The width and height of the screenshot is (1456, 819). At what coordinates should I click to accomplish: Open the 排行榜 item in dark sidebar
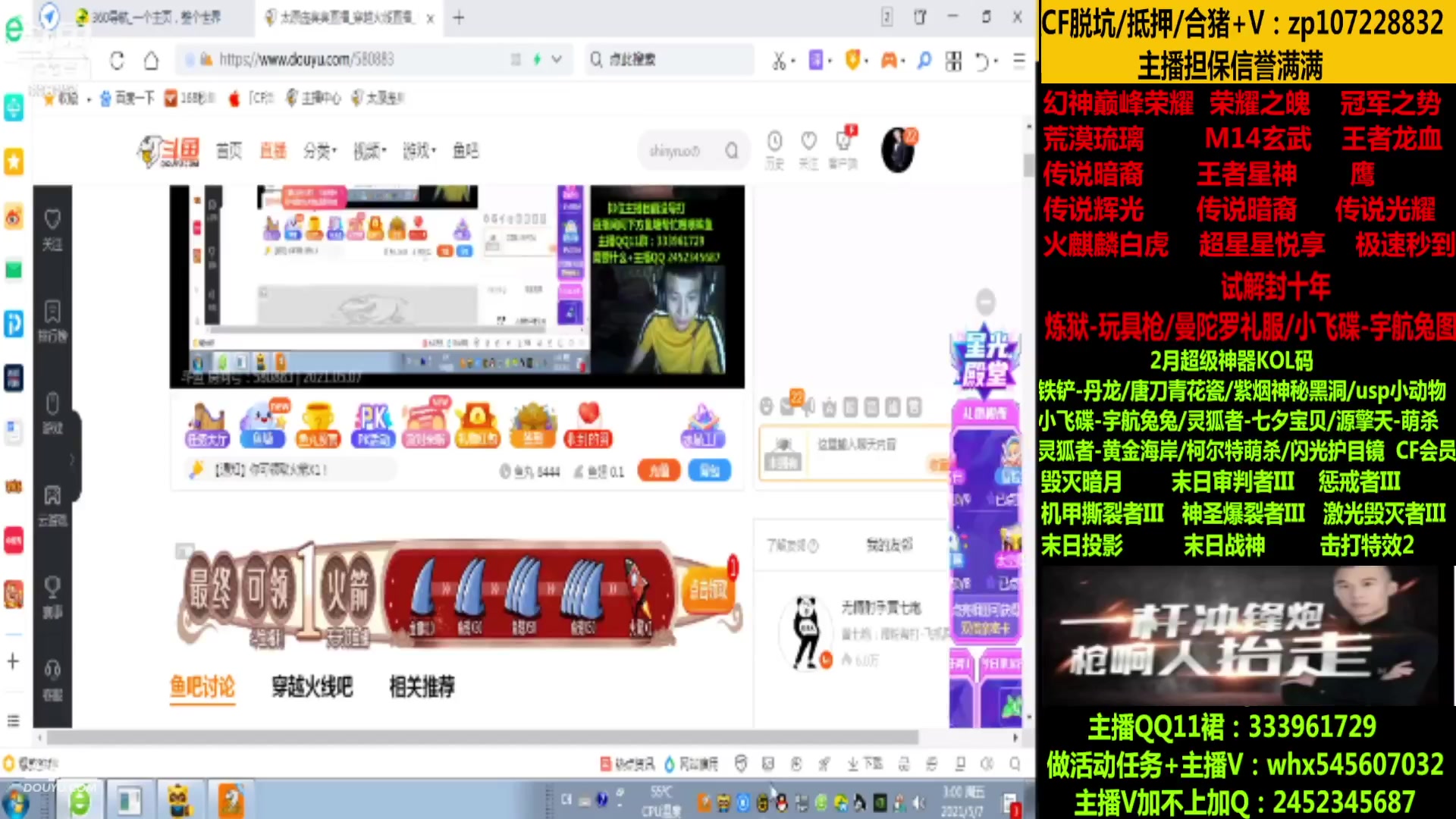52,322
